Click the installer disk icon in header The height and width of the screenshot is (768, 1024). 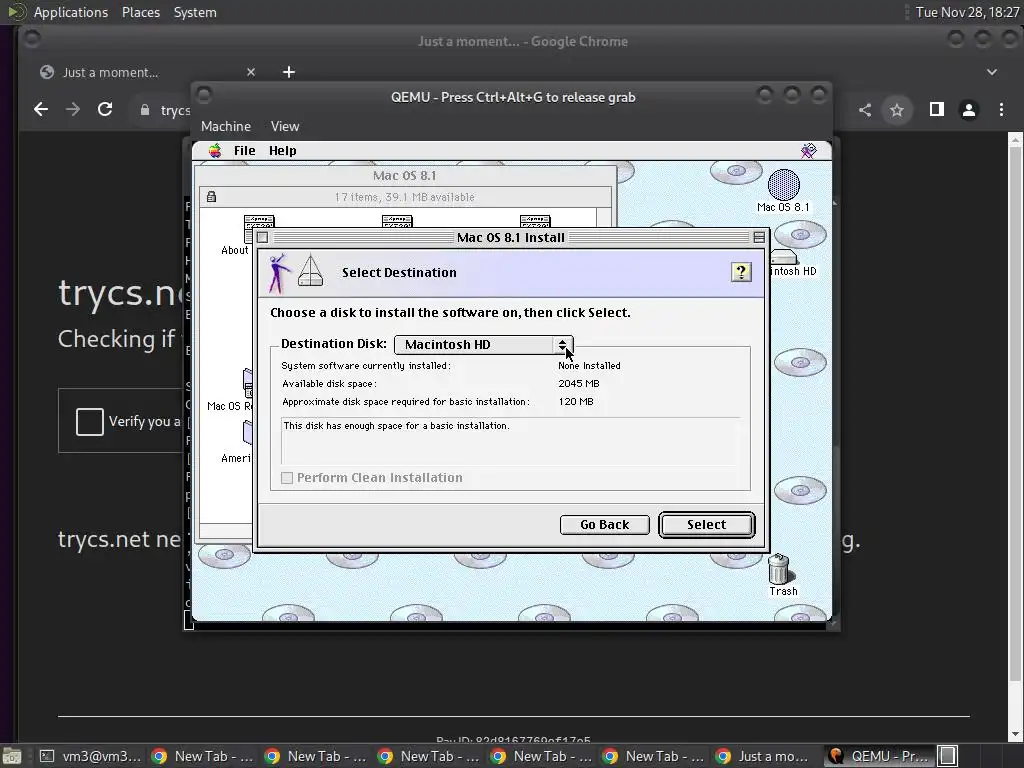tap(310, 270)
